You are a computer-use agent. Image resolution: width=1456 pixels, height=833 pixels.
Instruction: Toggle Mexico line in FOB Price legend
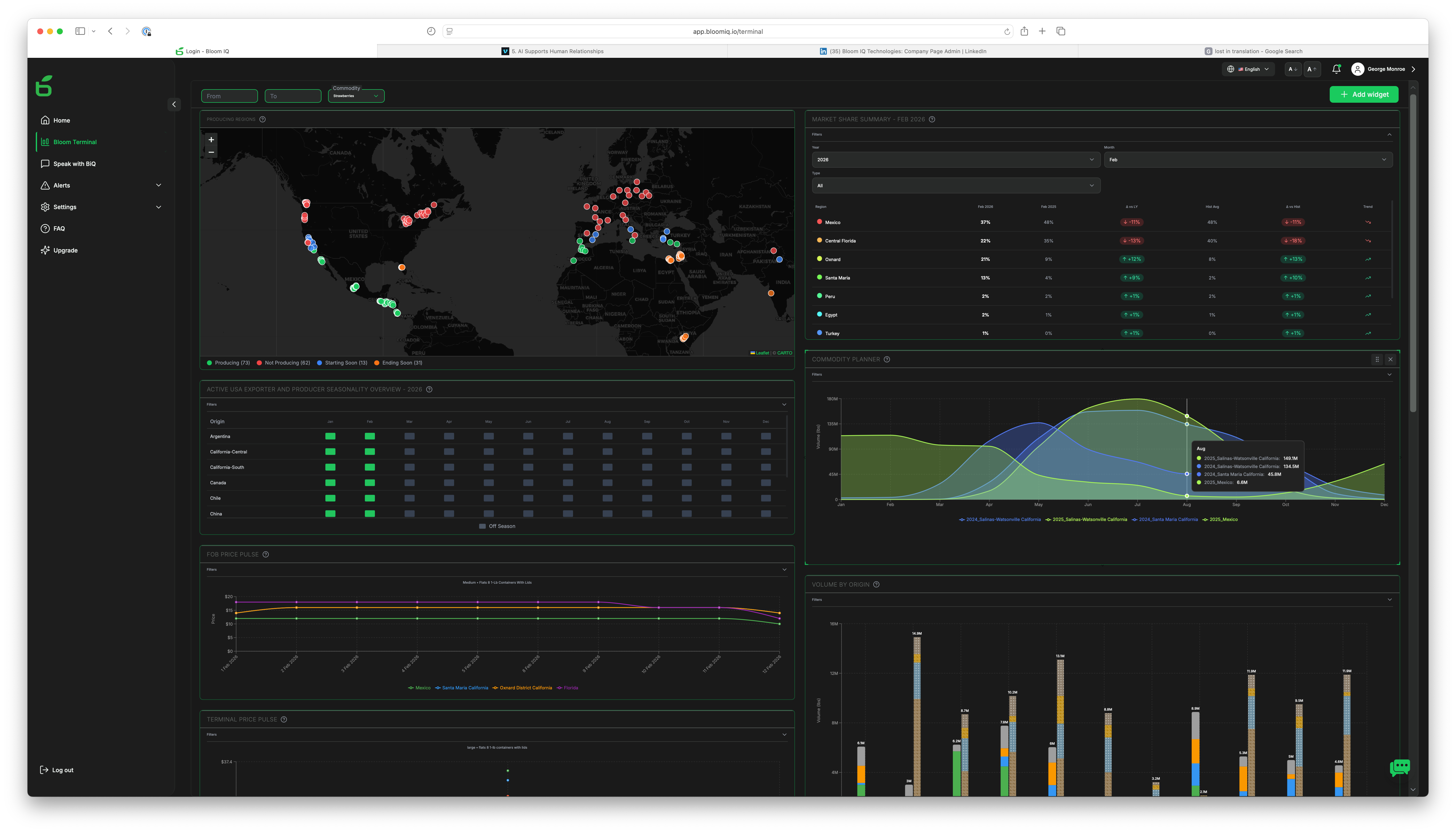[419, 688]
